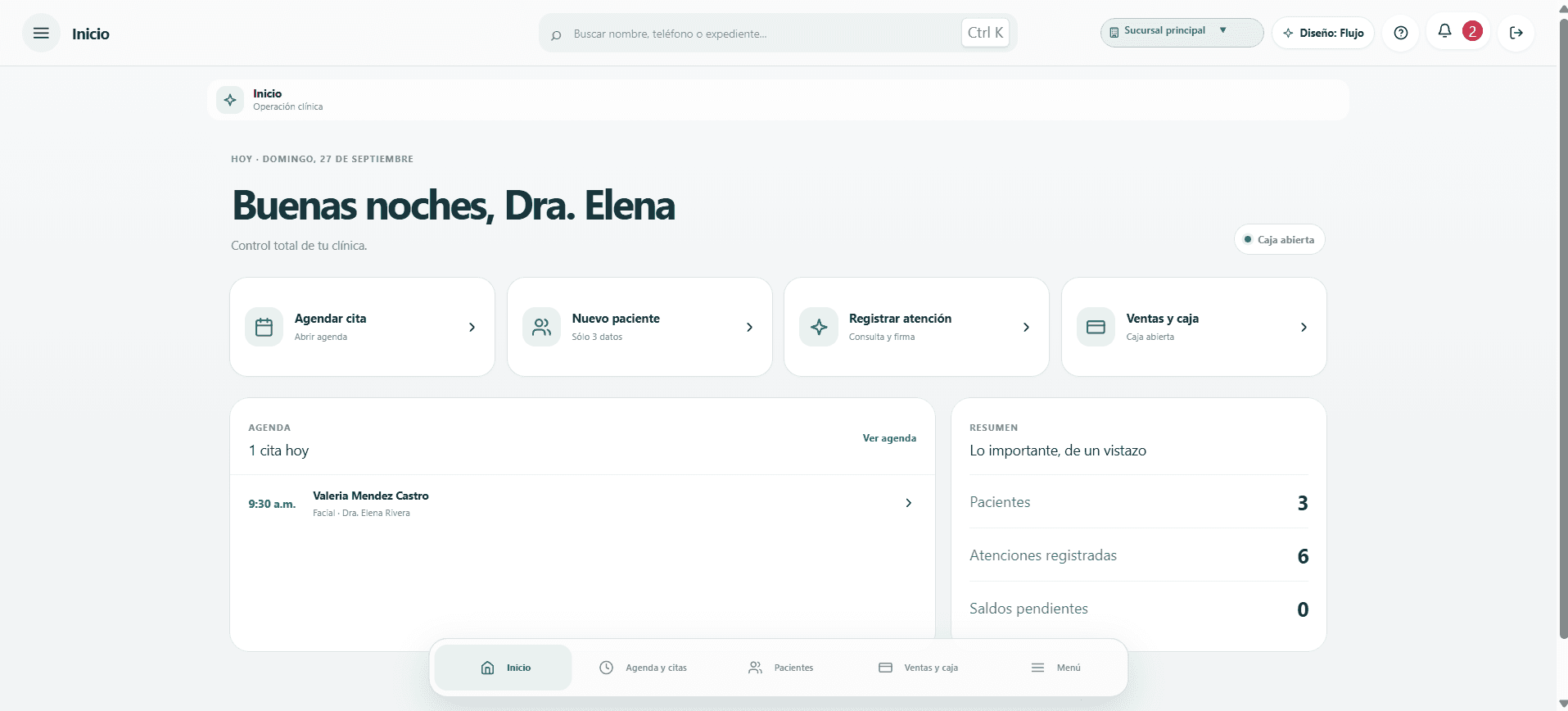
Task: Click the logout arrow icon
Action: [1516, 34]
